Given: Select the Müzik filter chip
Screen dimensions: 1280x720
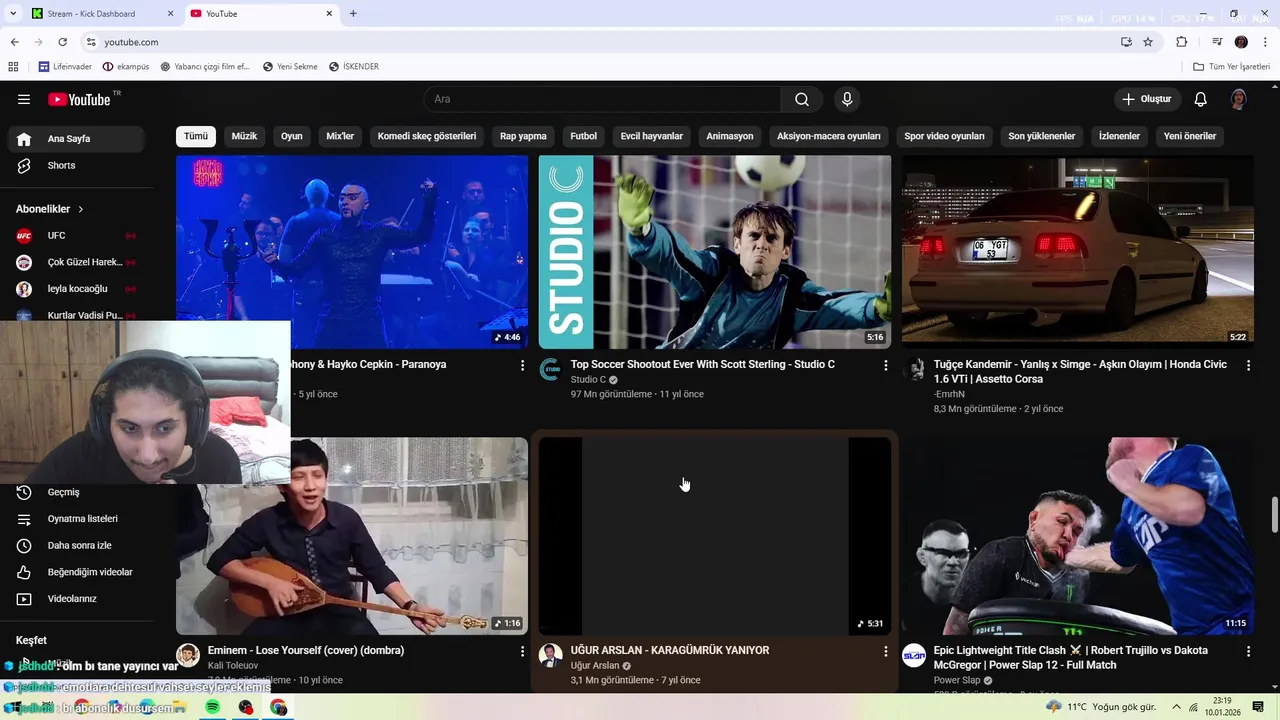Looking at the screenshot, I should tap(245, 136).
